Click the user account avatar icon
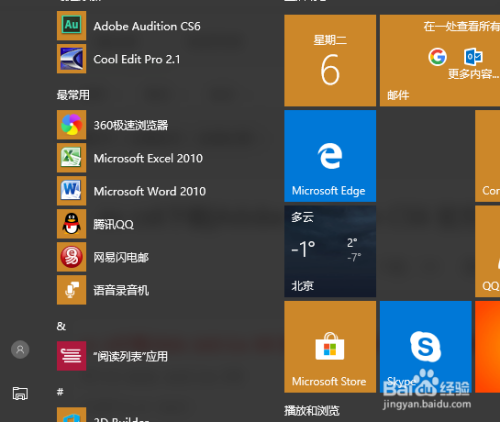Image resolution: width=500 pixels, height=422 pixels. pos(20,350)
